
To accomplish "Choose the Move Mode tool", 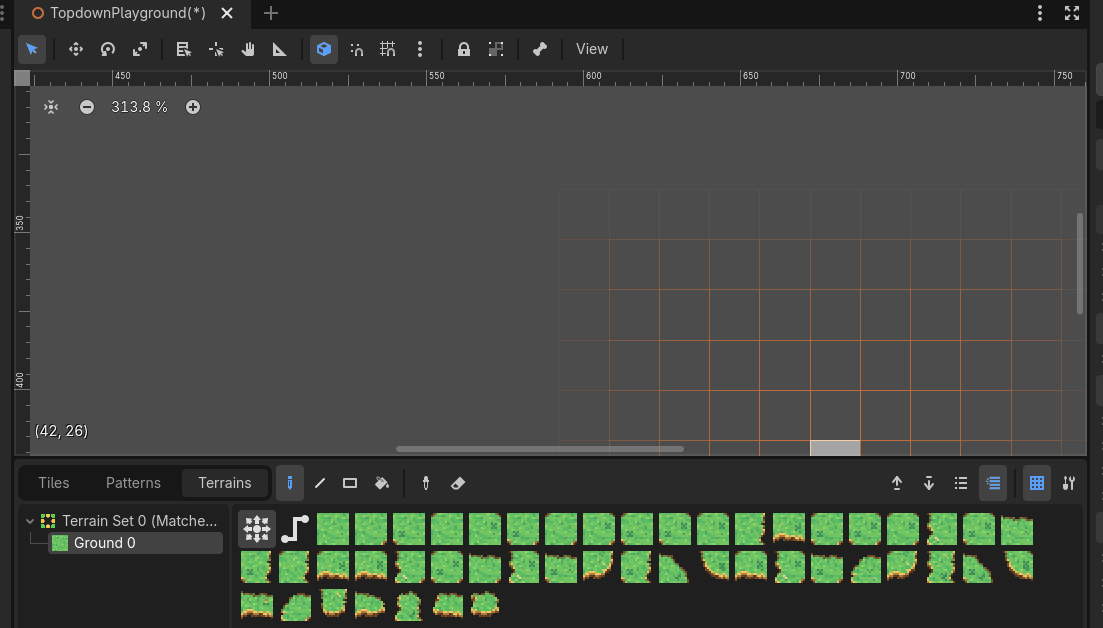I will pyautogui.click(x=75, y=49).
